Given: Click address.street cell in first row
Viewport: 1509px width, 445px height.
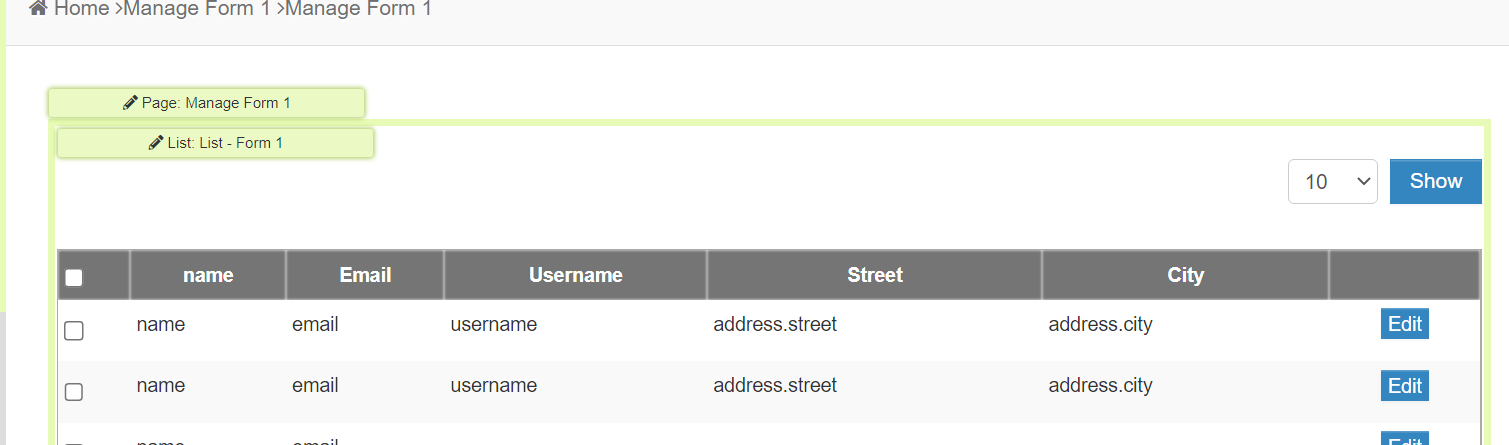Looking at the screenshot, I should coord(774,325).
